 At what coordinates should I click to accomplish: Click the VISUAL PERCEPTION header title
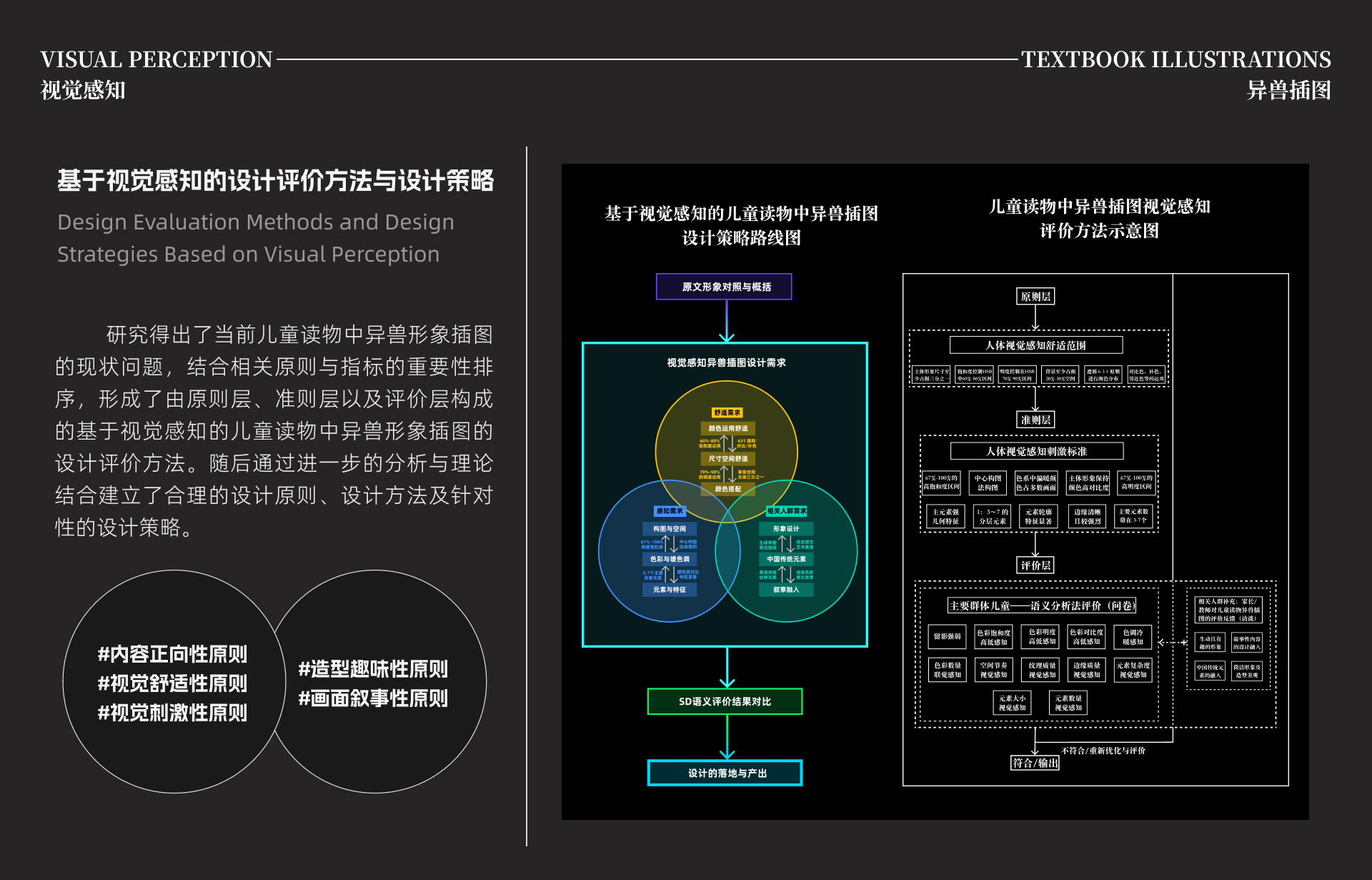[x=156, y=59]
